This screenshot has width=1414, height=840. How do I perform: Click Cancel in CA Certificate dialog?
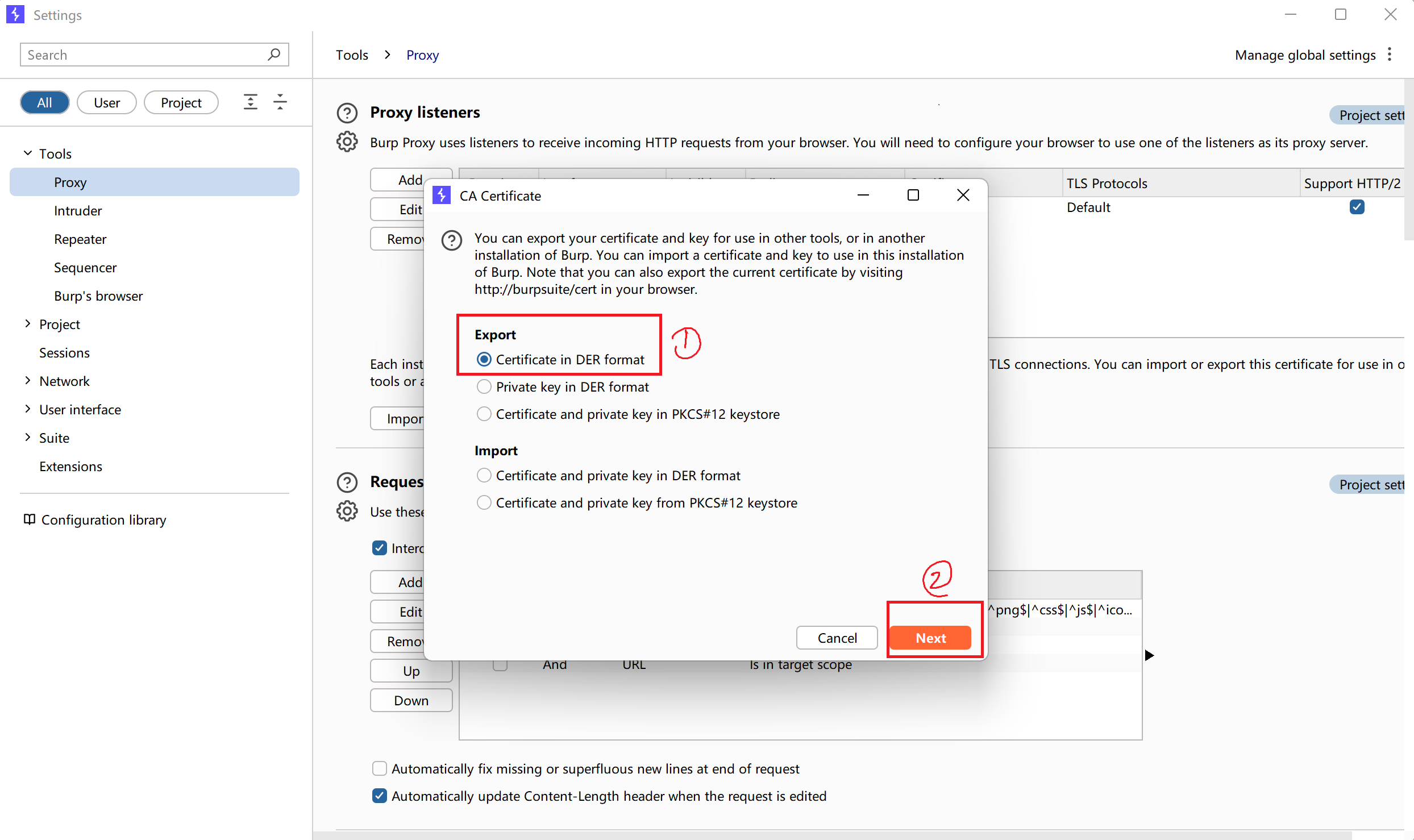click(837, 638)
